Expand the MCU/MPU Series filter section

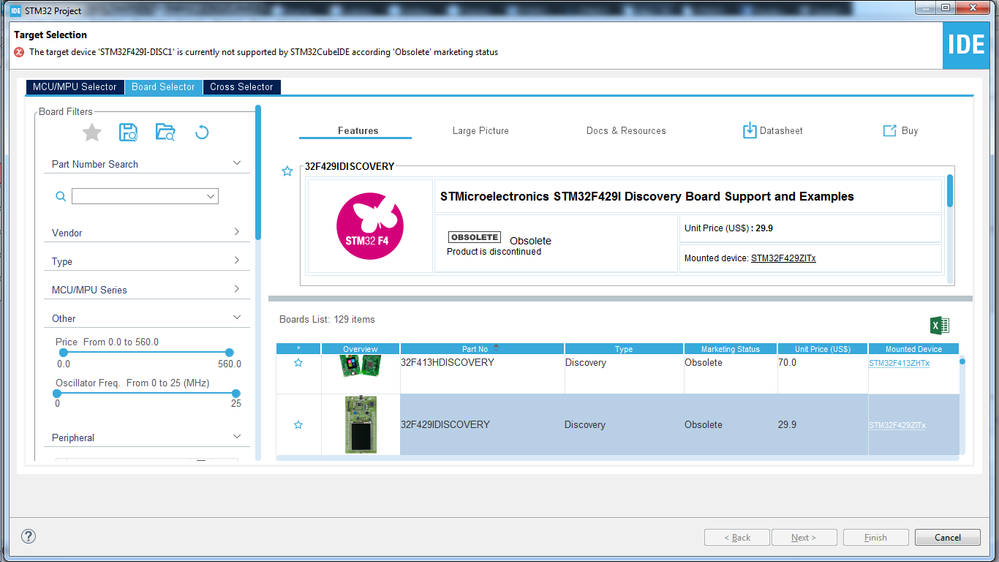pos(236,289)
